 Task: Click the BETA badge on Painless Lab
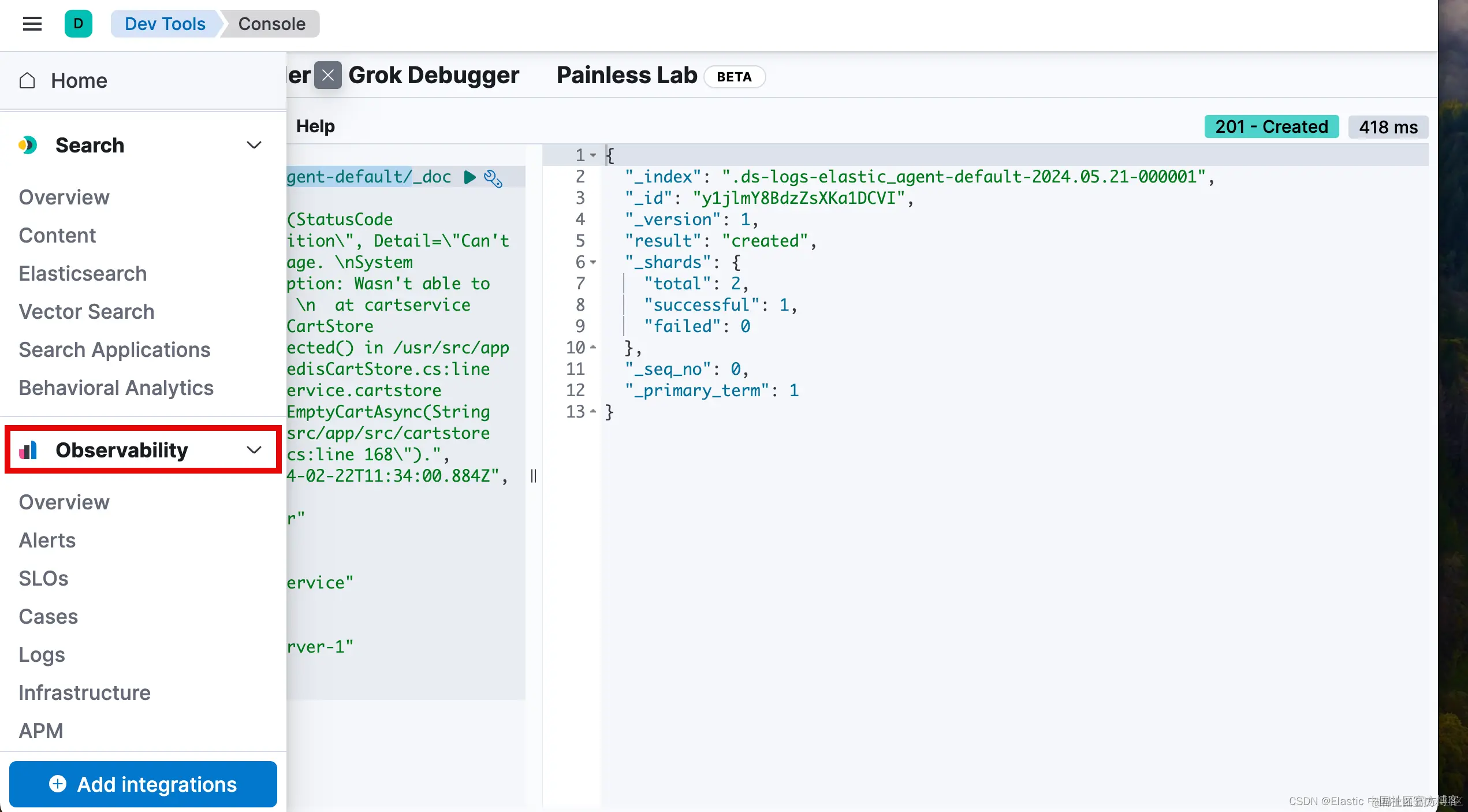734,77
